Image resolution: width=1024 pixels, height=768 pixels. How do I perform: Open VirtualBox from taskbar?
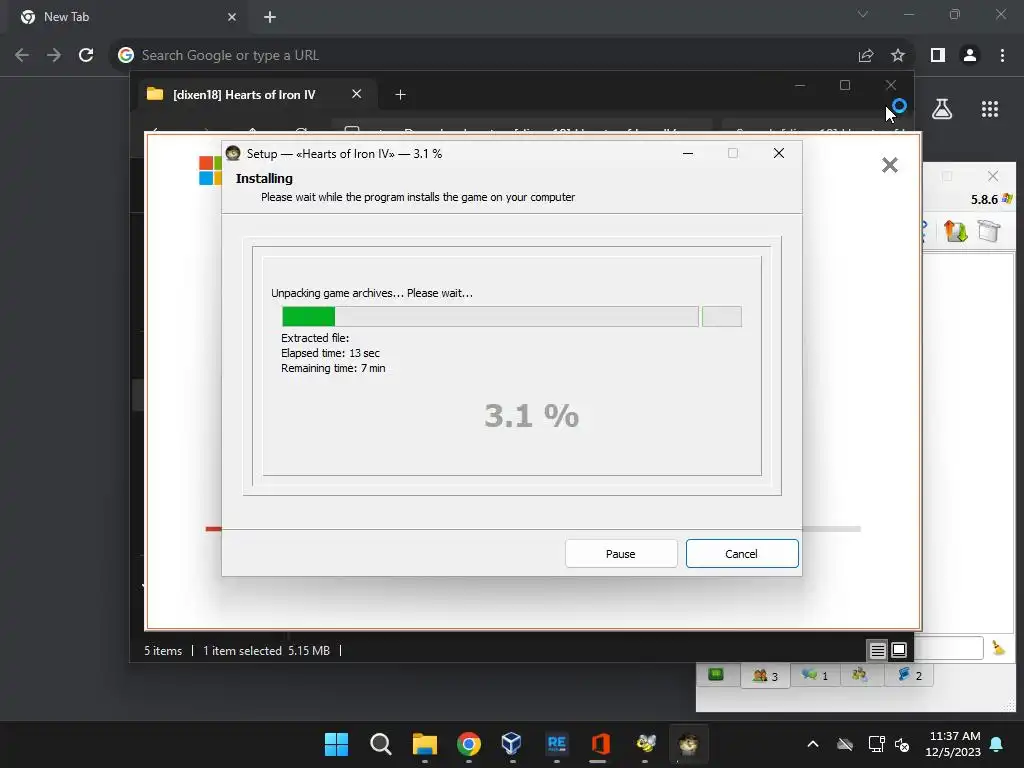(512, 744)
